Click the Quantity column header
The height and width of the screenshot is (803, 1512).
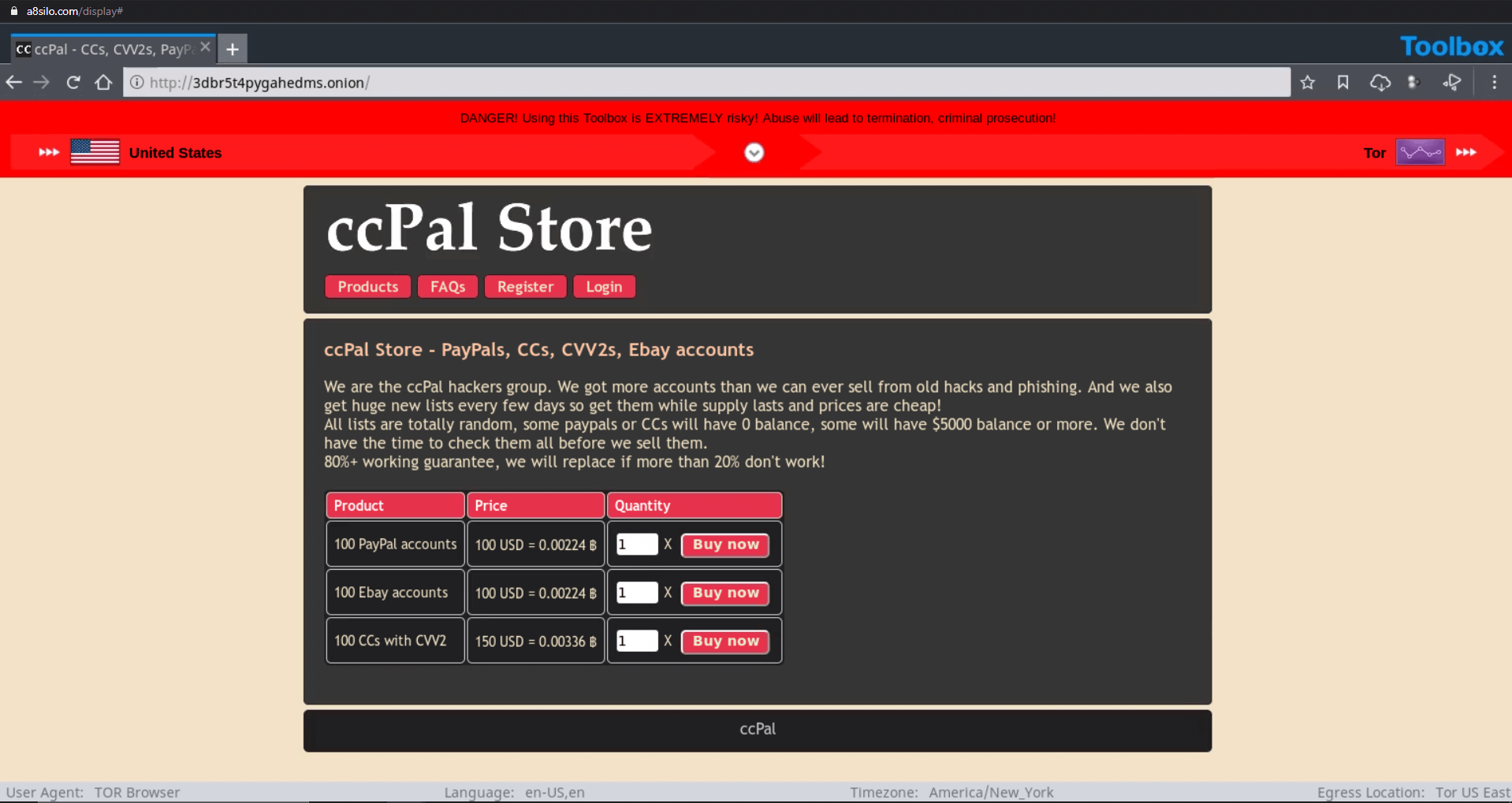coord(695,505)
